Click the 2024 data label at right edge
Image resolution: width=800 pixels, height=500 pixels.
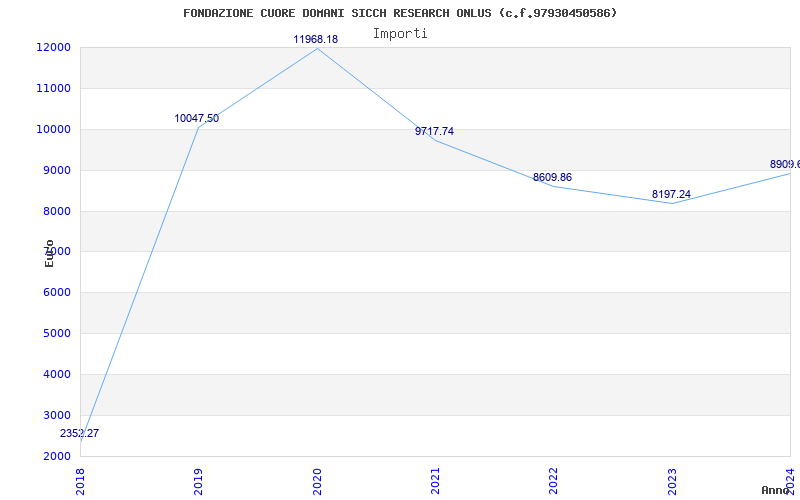click(785, 164)
